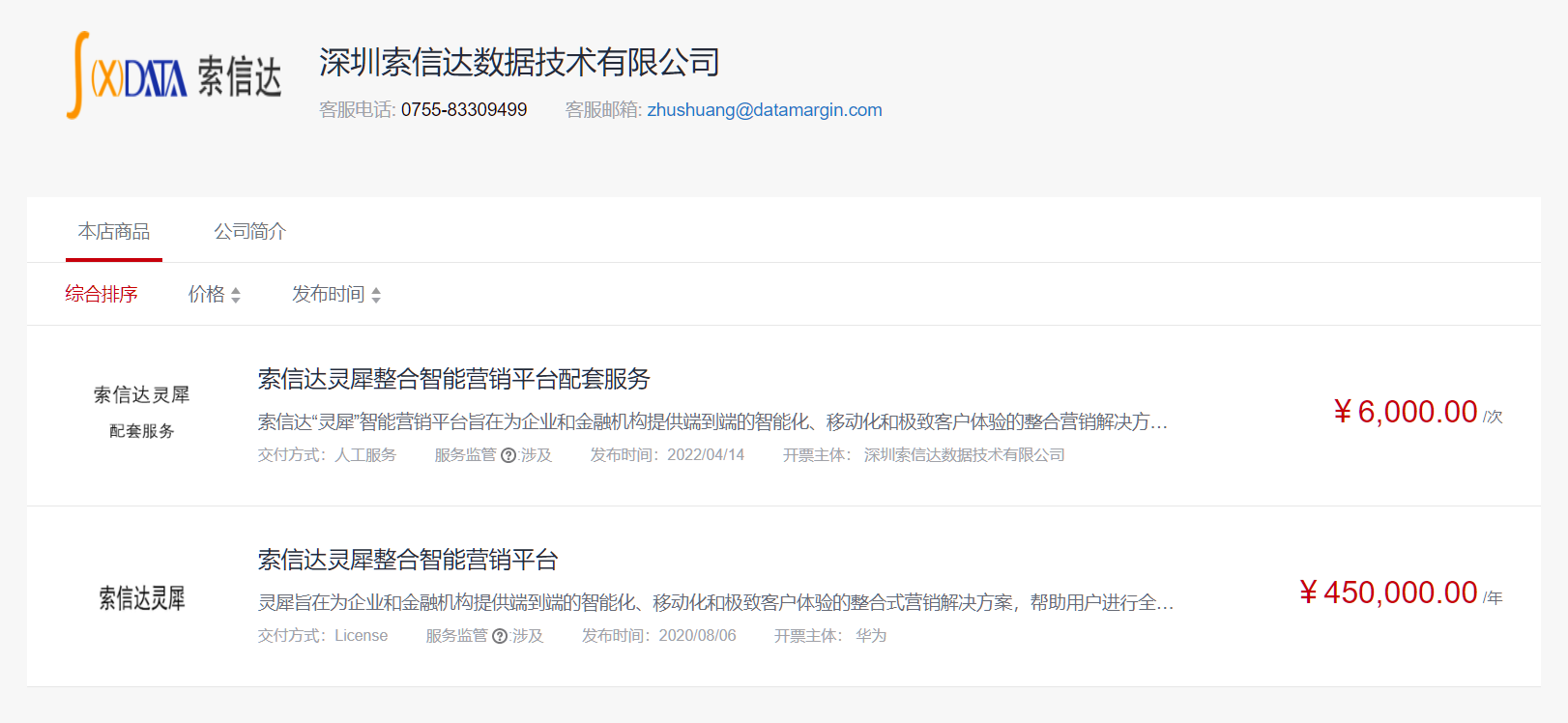This screenshot has height=723, width=1568.
Task: Click the ¥6,000.00 price
Action: (x=1406, y=412)
